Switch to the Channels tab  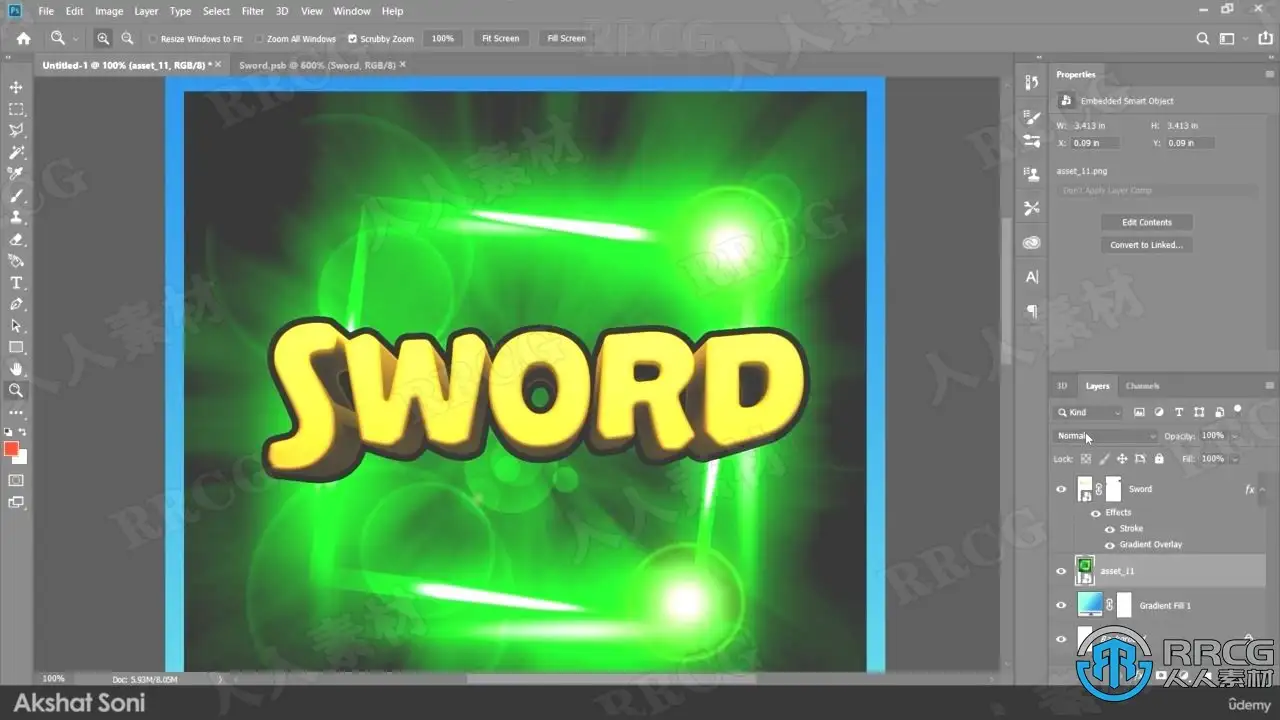coord(1142,386)
